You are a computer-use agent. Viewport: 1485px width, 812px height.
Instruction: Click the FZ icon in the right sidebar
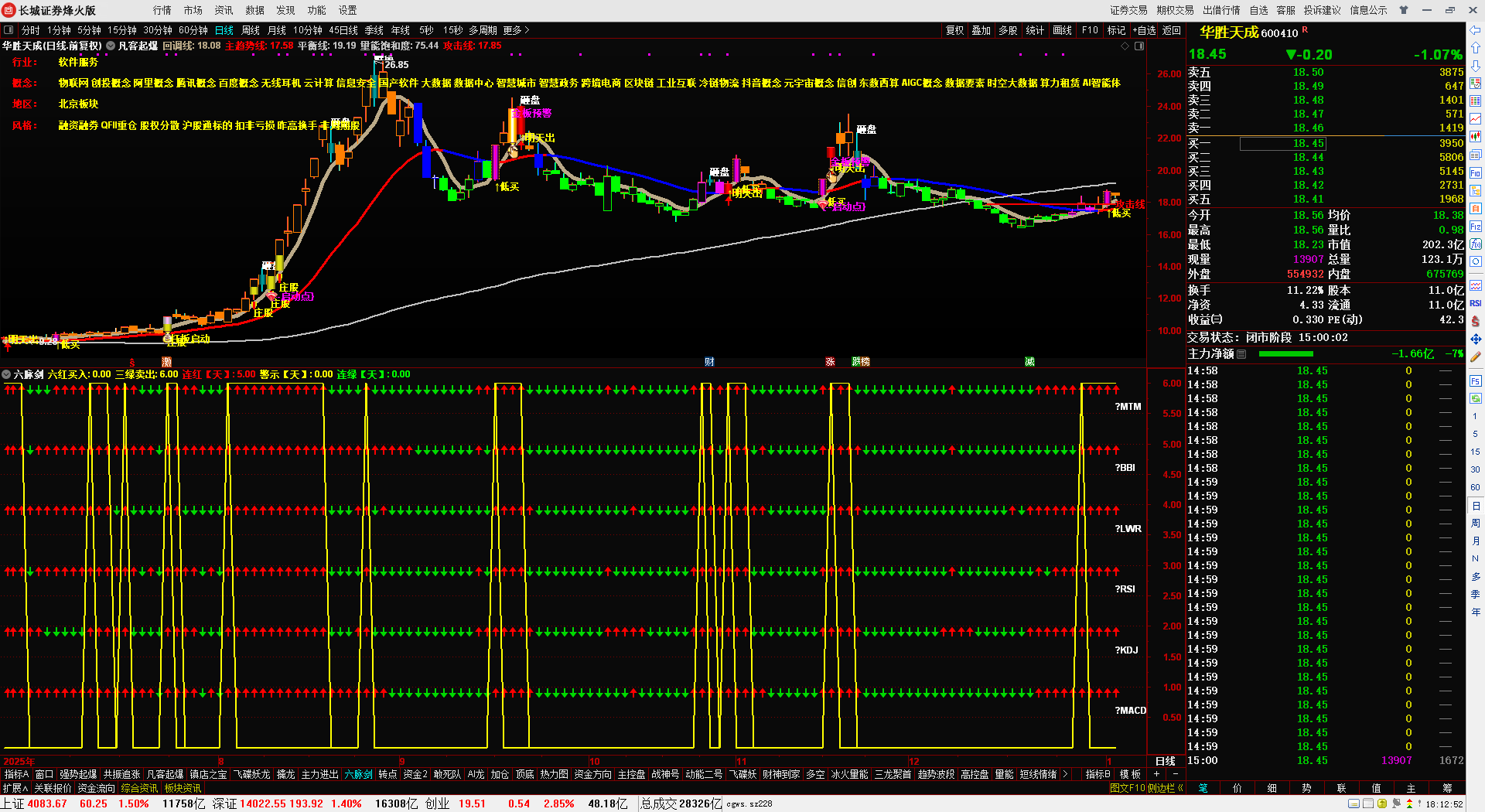click(1476, 227)
